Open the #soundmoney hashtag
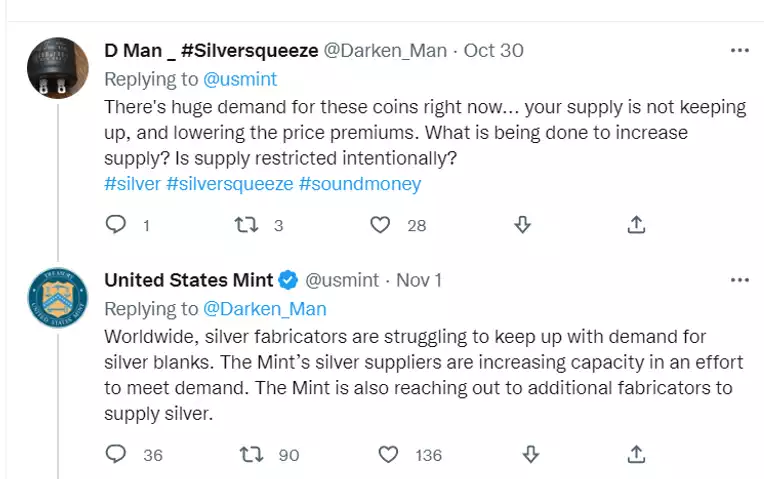This screenshot has width=764, height=479. (360, 184)
